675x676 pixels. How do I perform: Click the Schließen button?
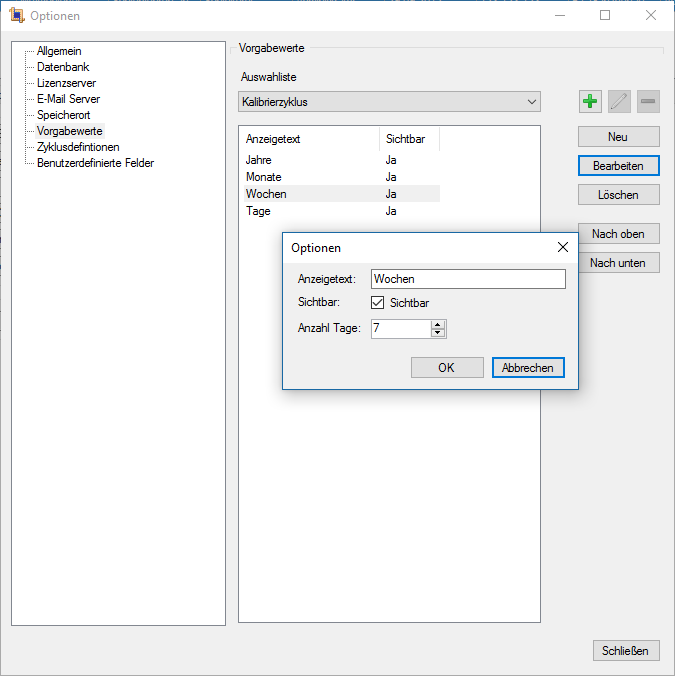pyautogui.click(x=626, y=651)
